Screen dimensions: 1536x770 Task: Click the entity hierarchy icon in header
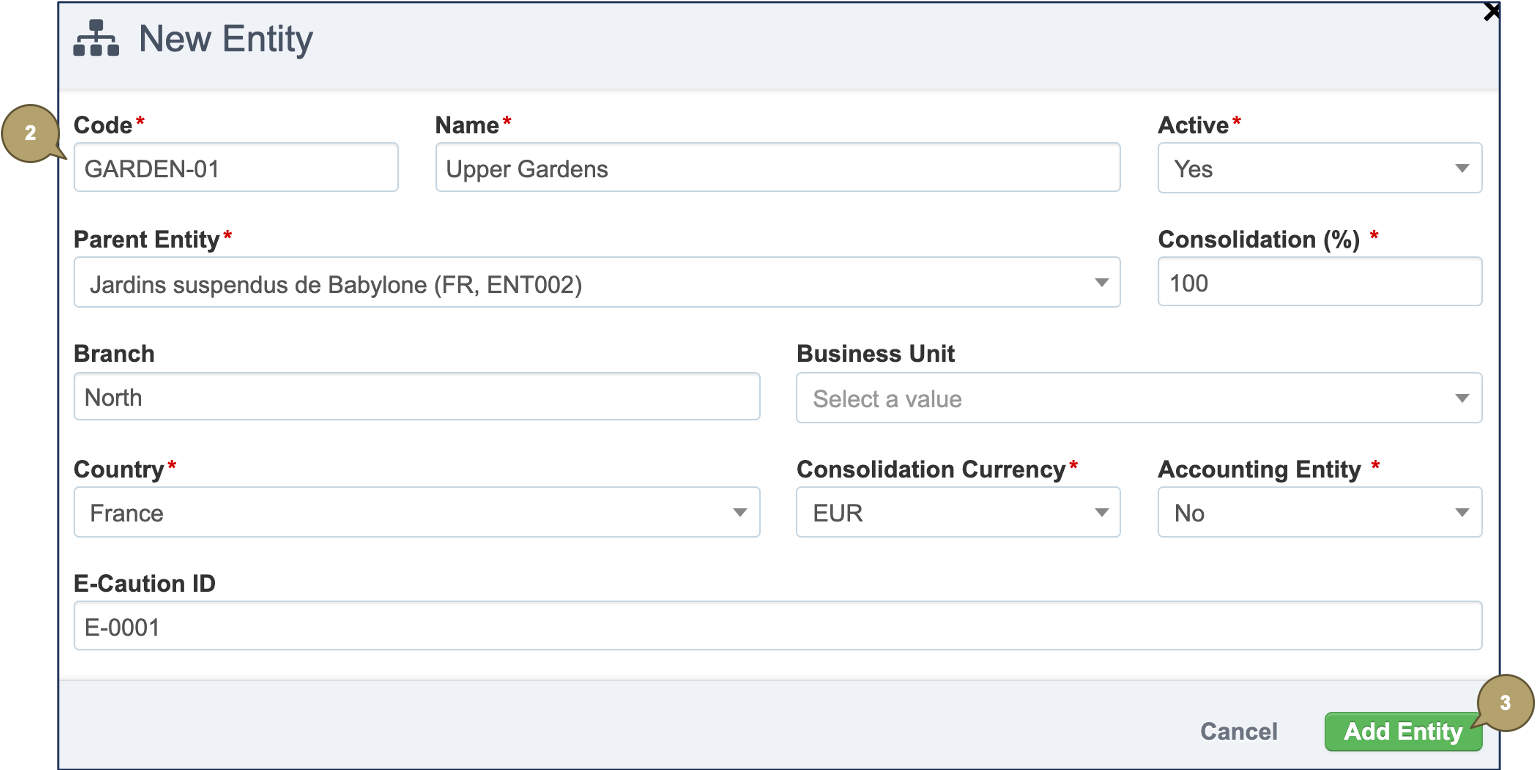tap(97, 39)
